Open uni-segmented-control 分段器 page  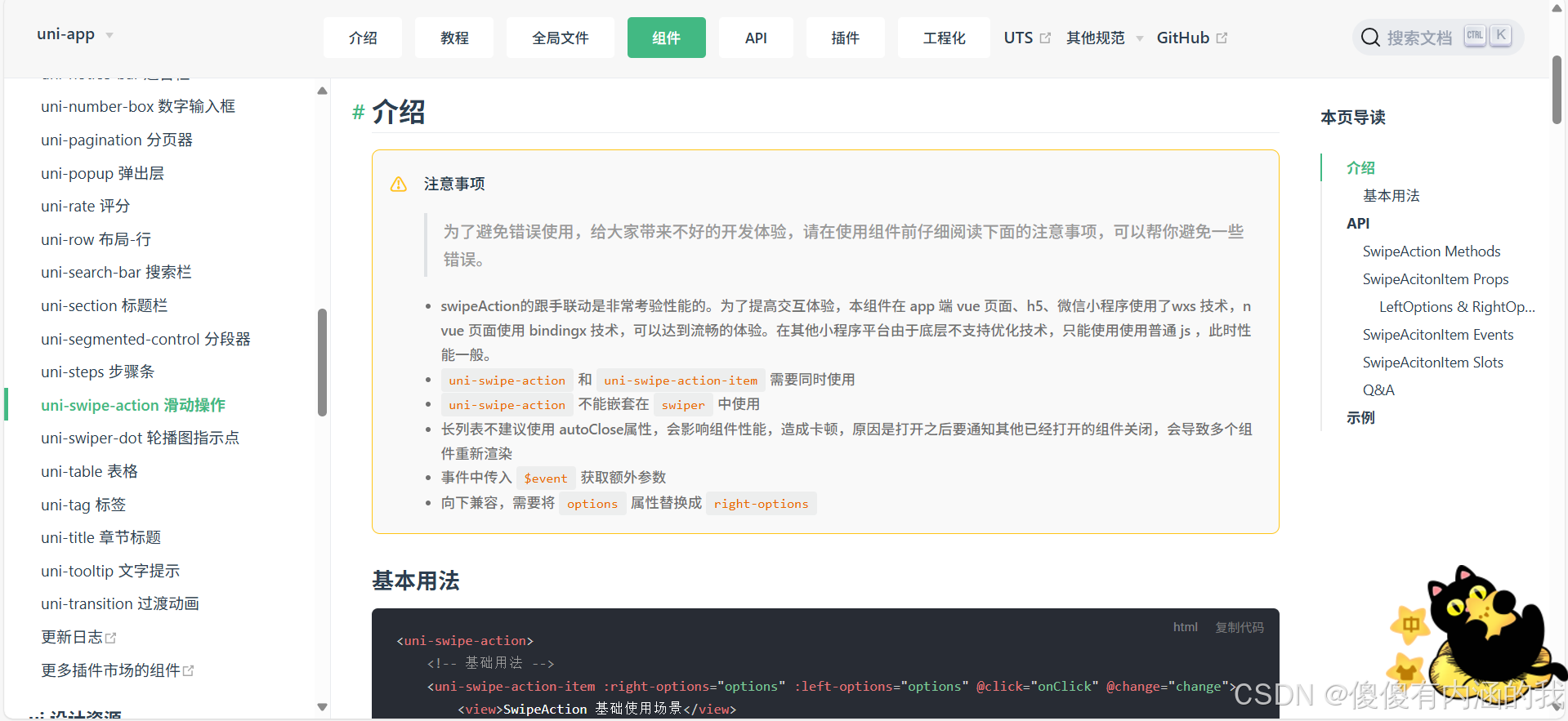[145, 339]
